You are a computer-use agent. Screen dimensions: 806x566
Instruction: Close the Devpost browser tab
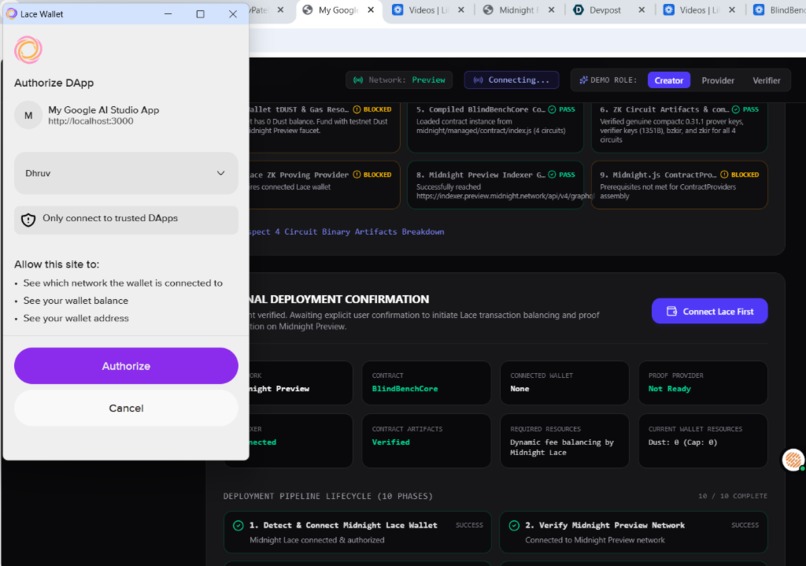[x=642, y=10]
